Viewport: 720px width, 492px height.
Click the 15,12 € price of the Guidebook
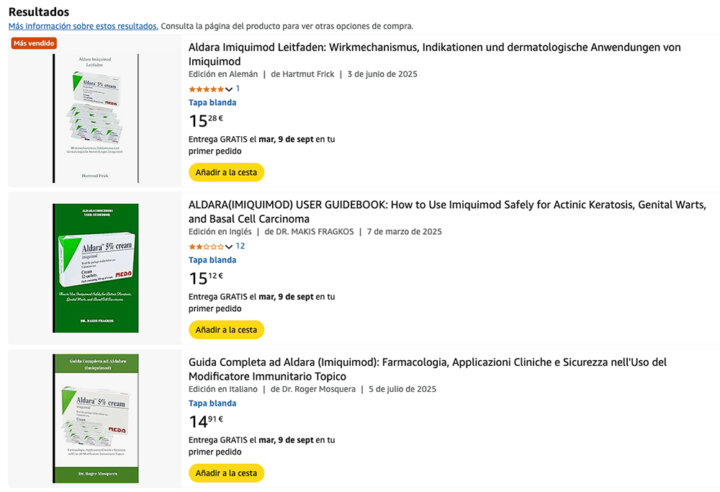coord(206,279)
